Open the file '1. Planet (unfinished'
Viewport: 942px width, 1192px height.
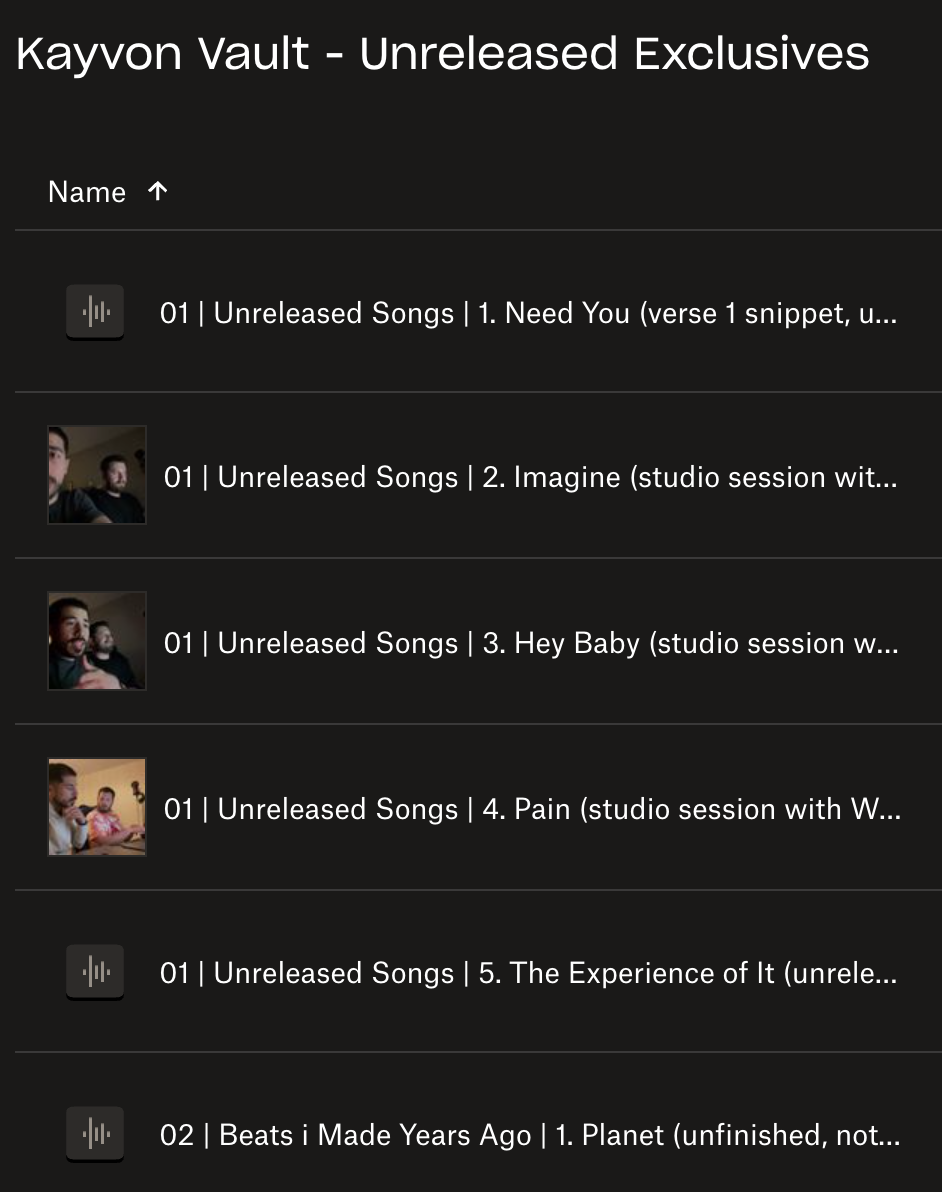click(x=530, y=1135)
